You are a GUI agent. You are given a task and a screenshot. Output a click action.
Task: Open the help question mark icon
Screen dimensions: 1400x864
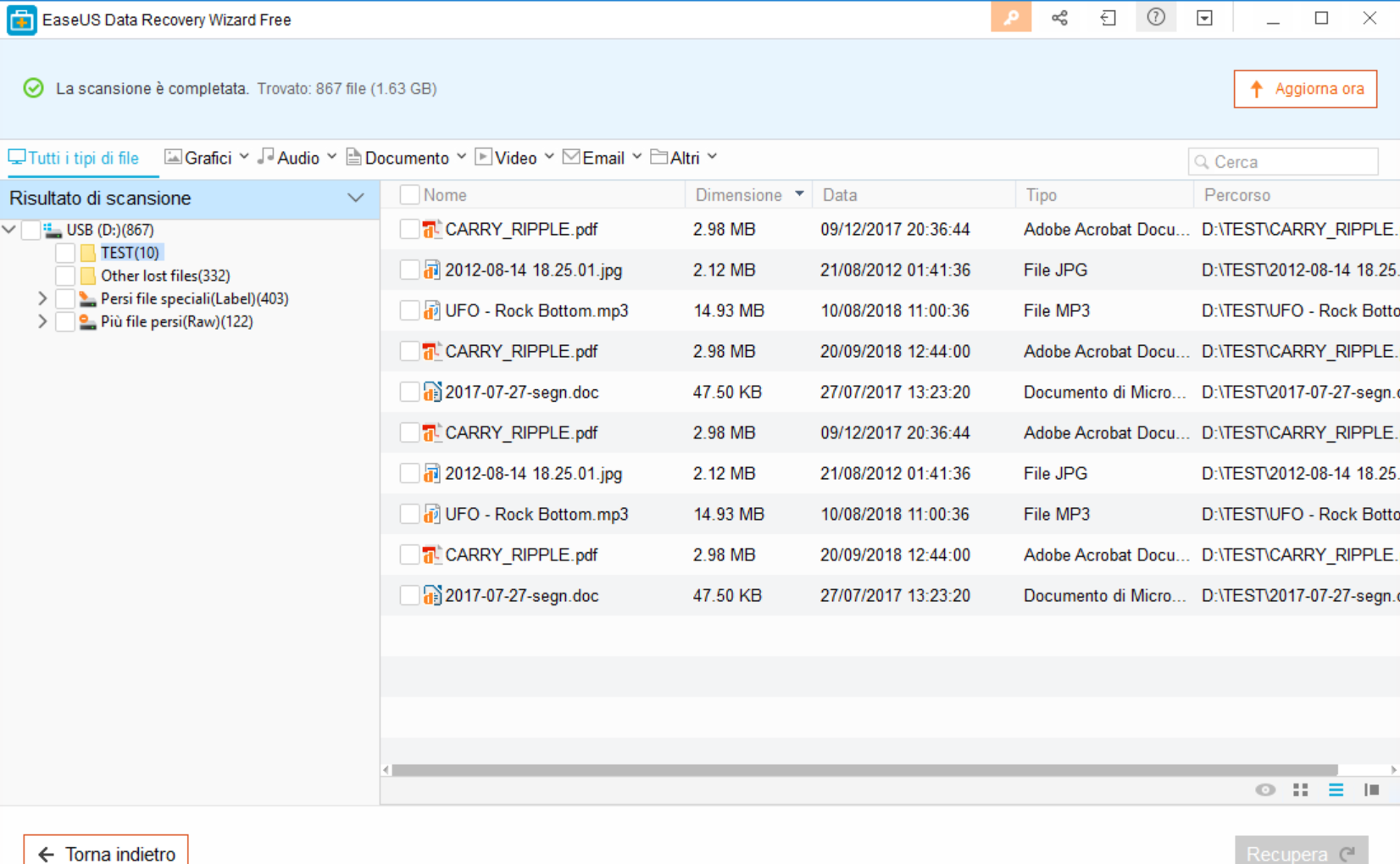click(1156, 18)
